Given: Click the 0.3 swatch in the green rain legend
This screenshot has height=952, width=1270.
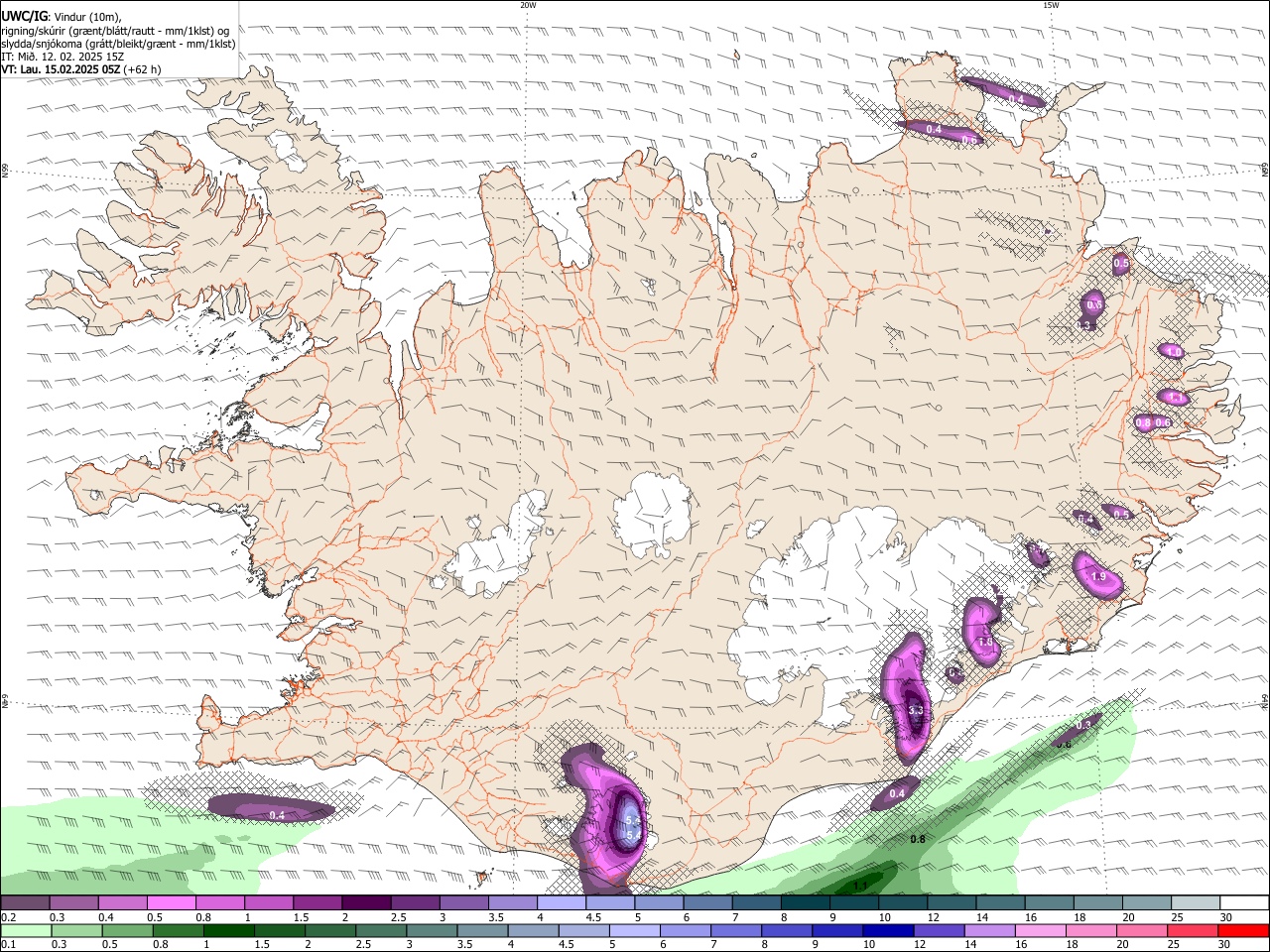Looking at the screenshot, I should point(78,930).
